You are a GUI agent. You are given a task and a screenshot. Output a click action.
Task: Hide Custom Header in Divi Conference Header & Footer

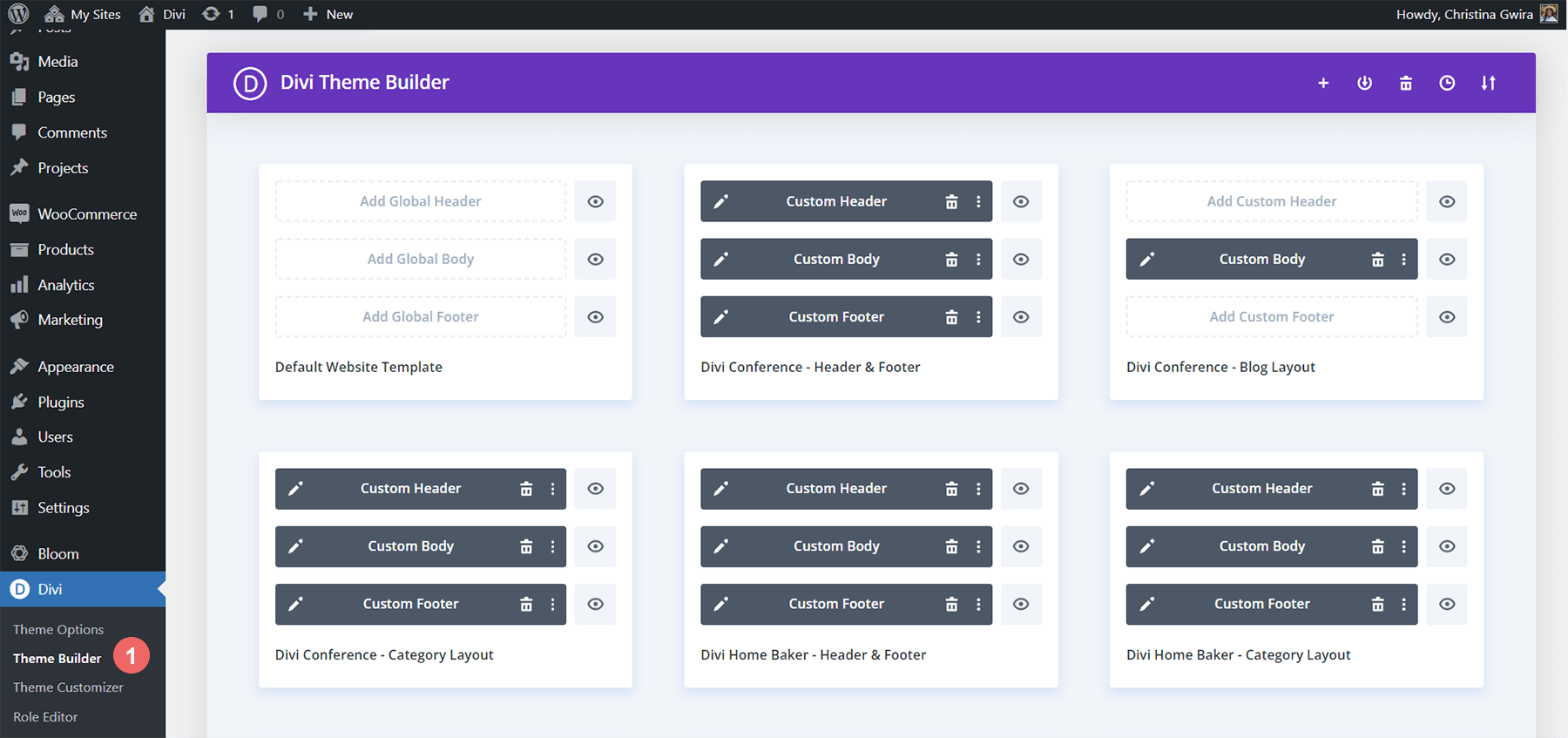click(1021, 201)
